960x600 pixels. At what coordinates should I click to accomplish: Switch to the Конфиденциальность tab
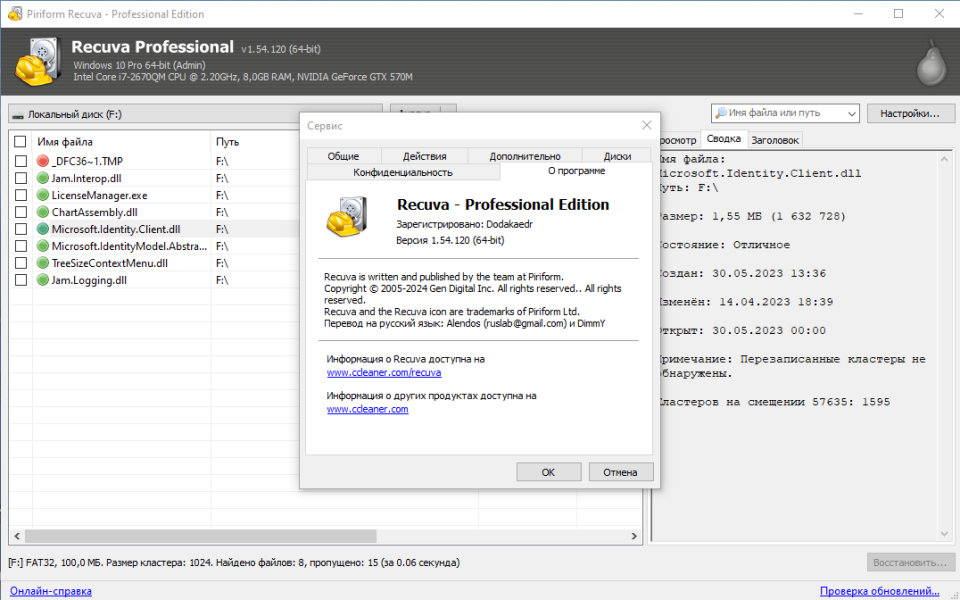(403, 173)
